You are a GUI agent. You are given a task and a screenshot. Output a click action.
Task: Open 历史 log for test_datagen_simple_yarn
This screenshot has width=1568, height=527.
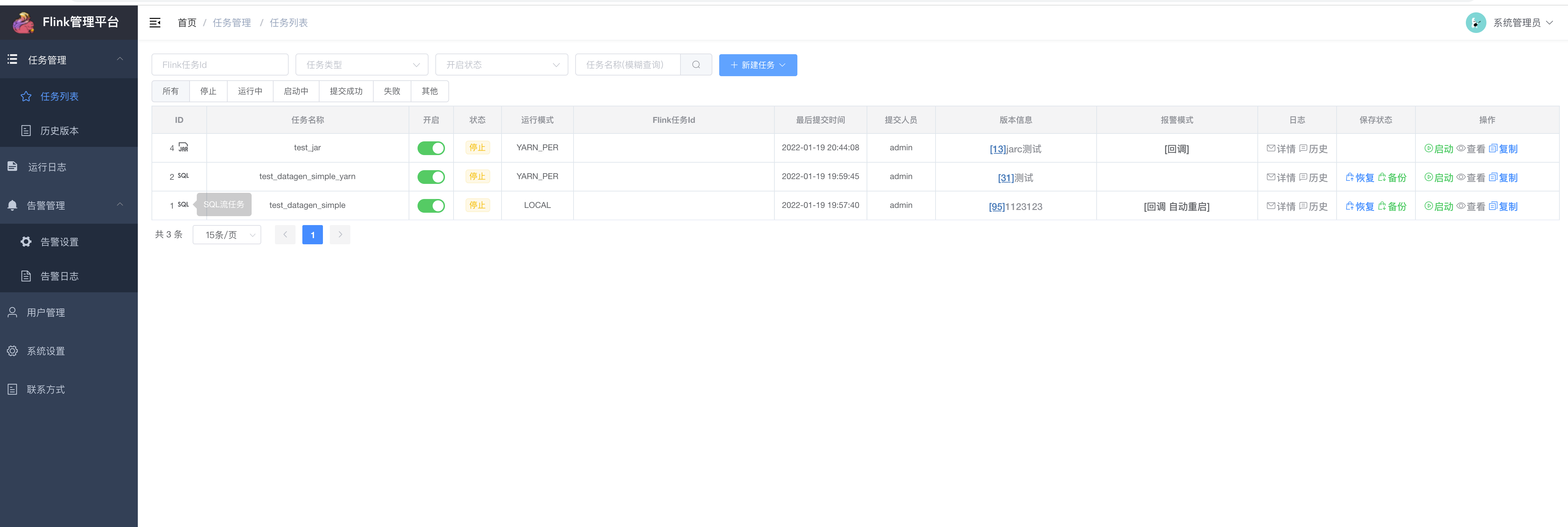(1314, 177)
